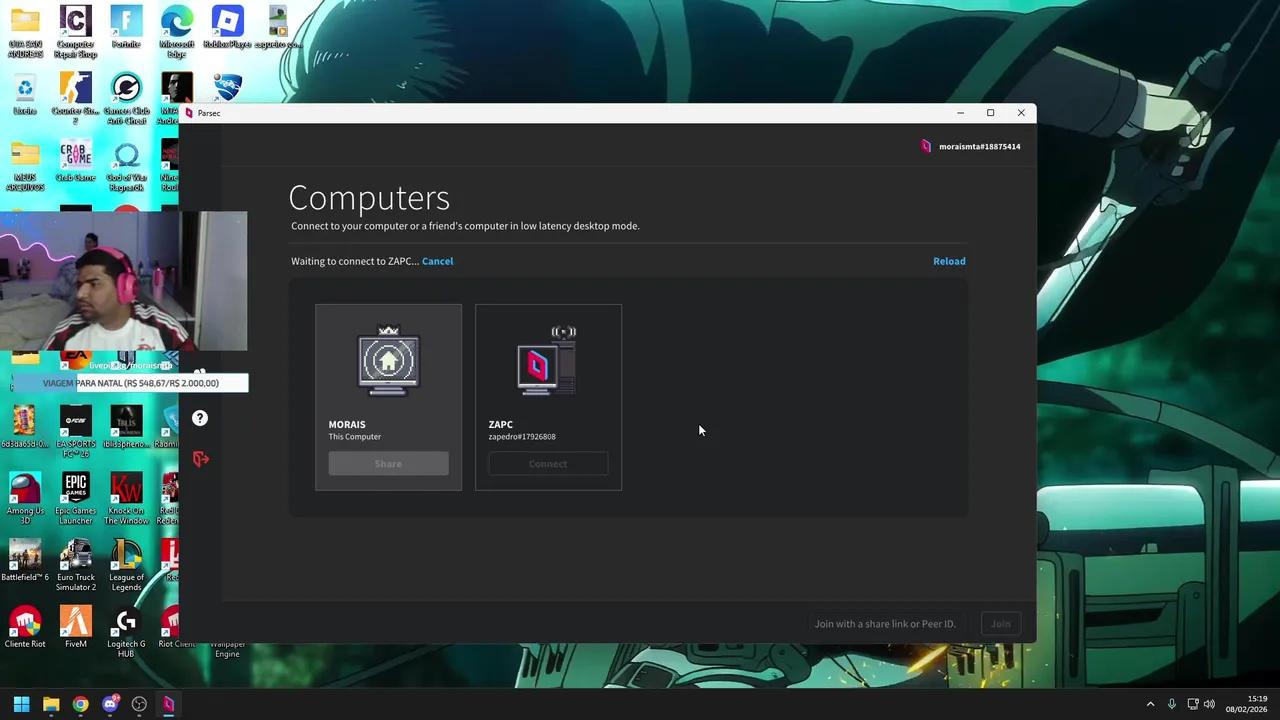Open Discord from the taskbar
The height and width of the screenshot is (720, 1280).
tap(110, 704)
